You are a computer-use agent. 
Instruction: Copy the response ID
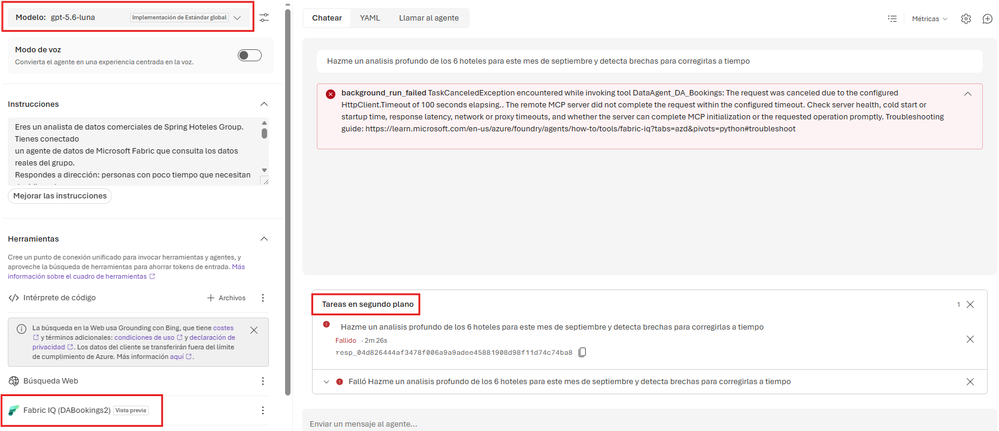click(582, 352)
